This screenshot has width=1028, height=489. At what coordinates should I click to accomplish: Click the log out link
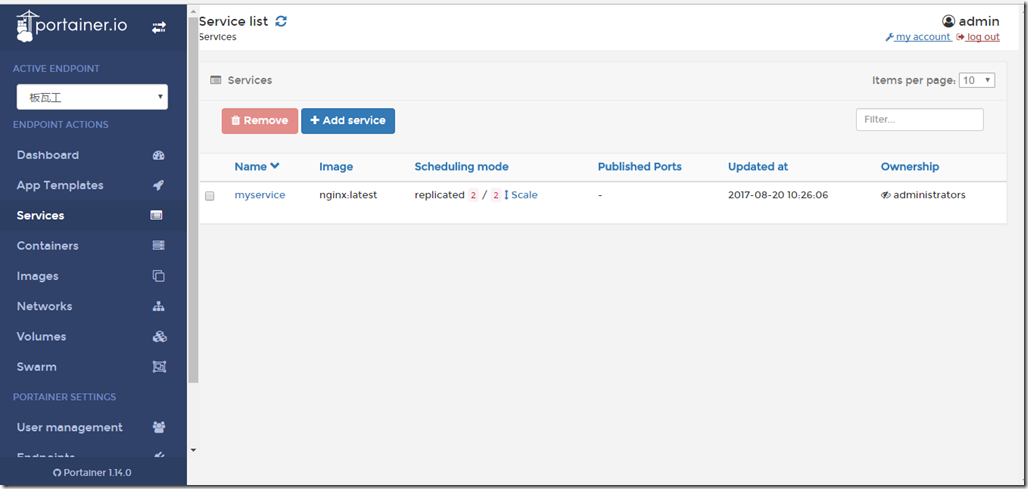(978, 37)
